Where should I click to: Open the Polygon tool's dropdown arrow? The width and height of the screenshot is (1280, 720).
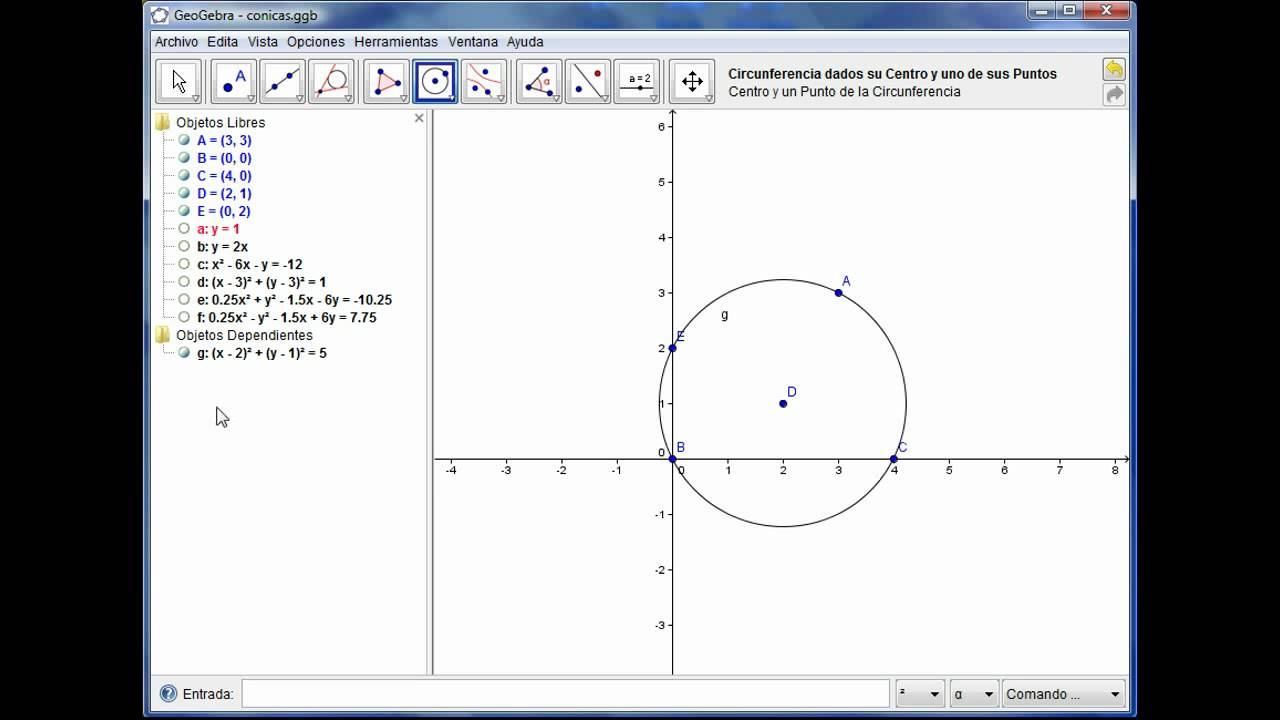pyautogui.click(x=403, y=98)
